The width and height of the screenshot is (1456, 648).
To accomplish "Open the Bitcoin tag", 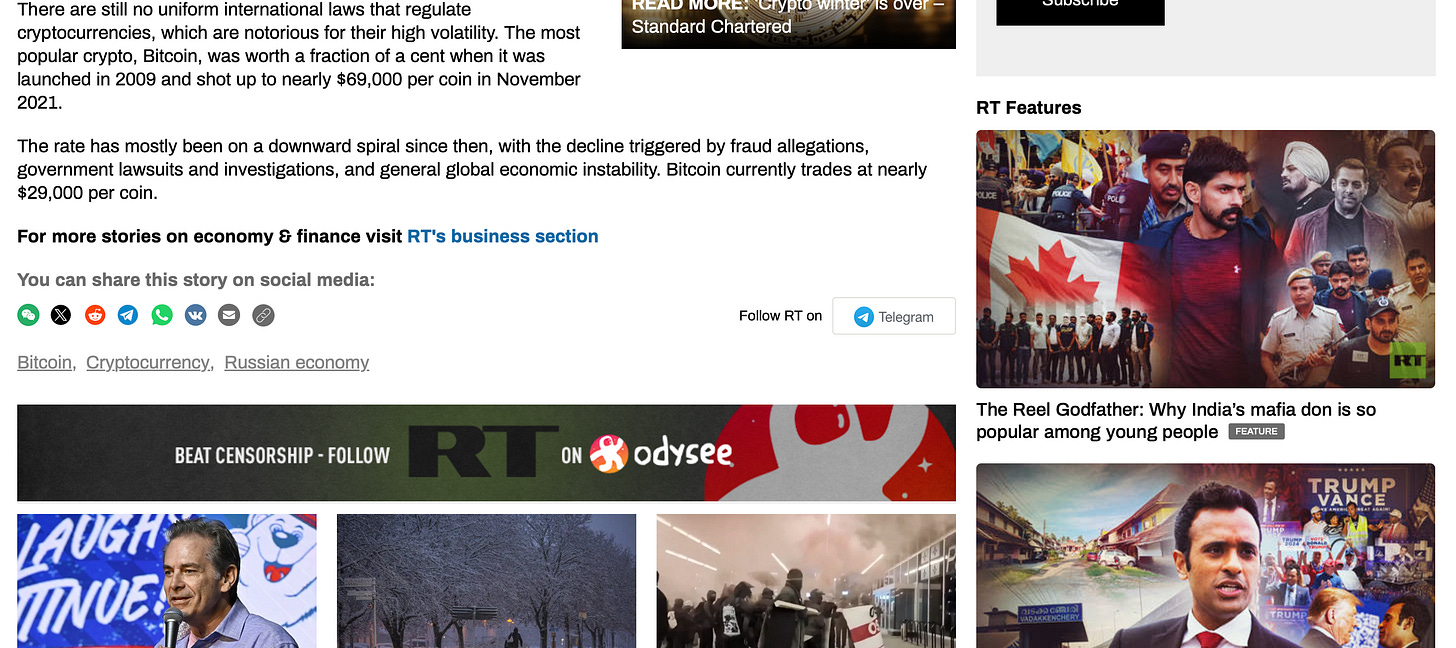I will (44, 362).
